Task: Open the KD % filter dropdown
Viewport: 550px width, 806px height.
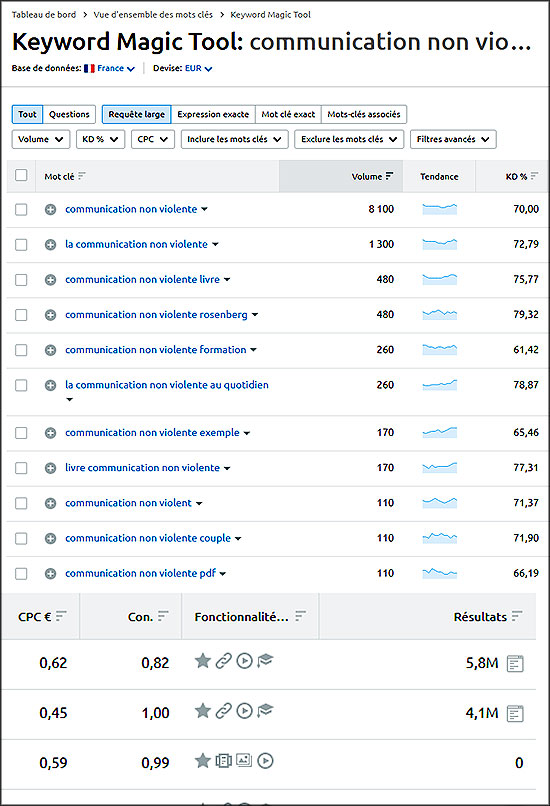Action: tap(100, 139)
